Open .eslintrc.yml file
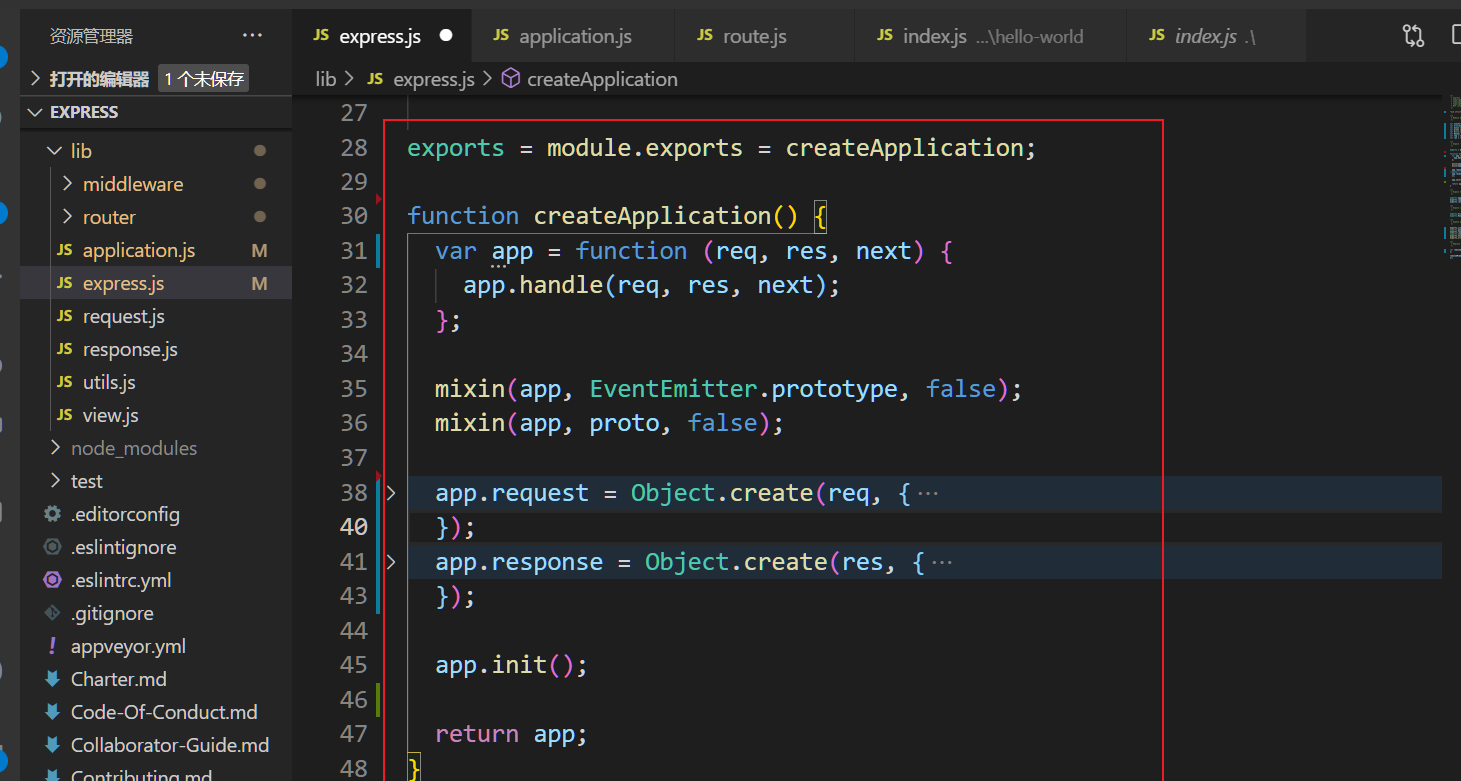Viewport: 1461px width, 781px height. coord(121,580)
